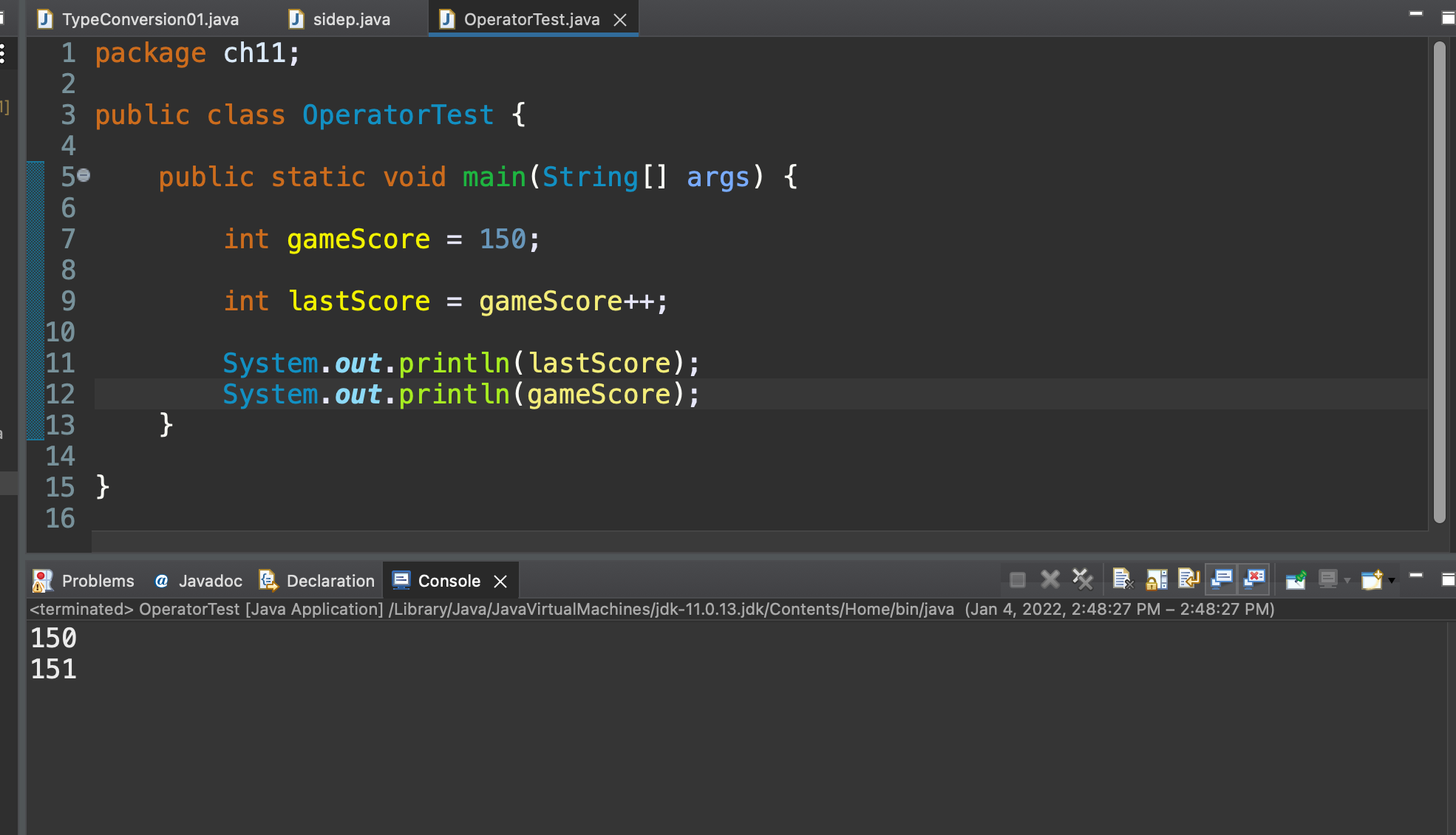Open the Display Selected Console dropdown arrow
Viewport: 1456px width, 835px height.
click(1347, 581)
